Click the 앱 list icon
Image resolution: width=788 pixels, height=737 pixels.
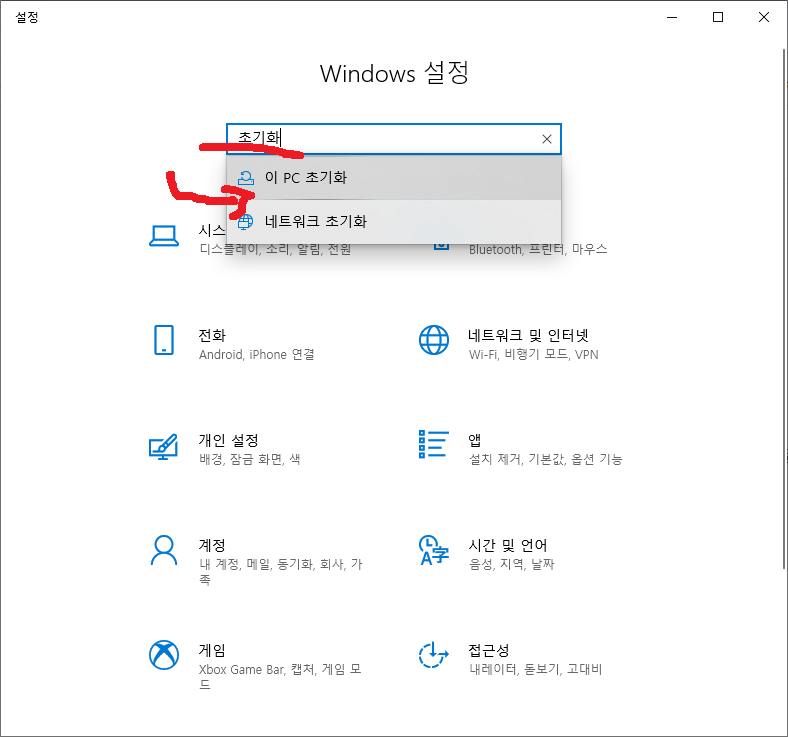(x=434, y=444)
